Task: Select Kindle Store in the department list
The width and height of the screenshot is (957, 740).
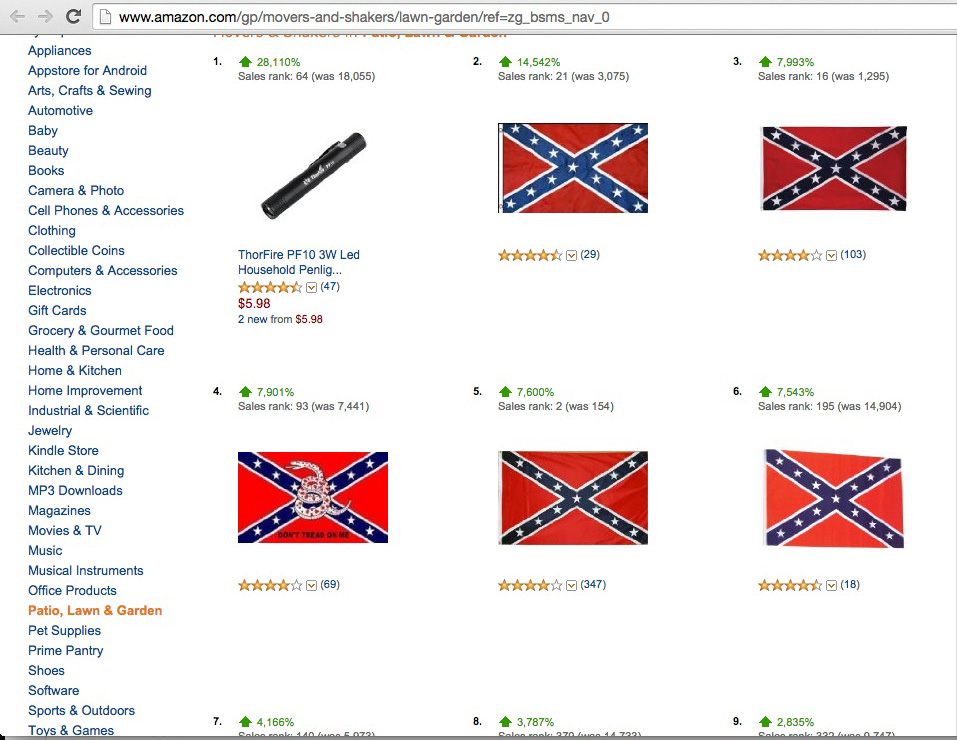Action: click(x=63, y=450)
